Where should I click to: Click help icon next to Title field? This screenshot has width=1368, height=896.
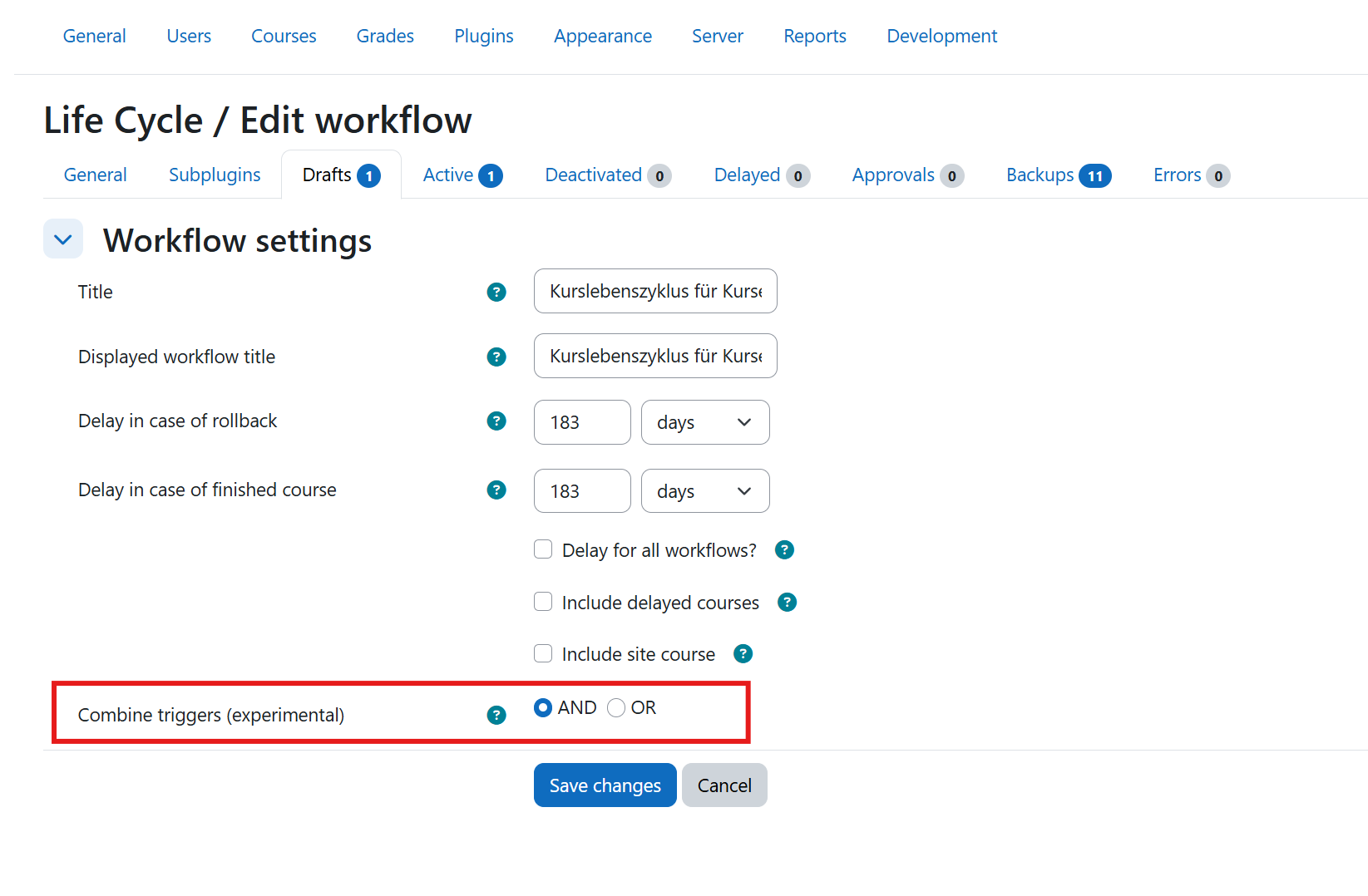496,292
